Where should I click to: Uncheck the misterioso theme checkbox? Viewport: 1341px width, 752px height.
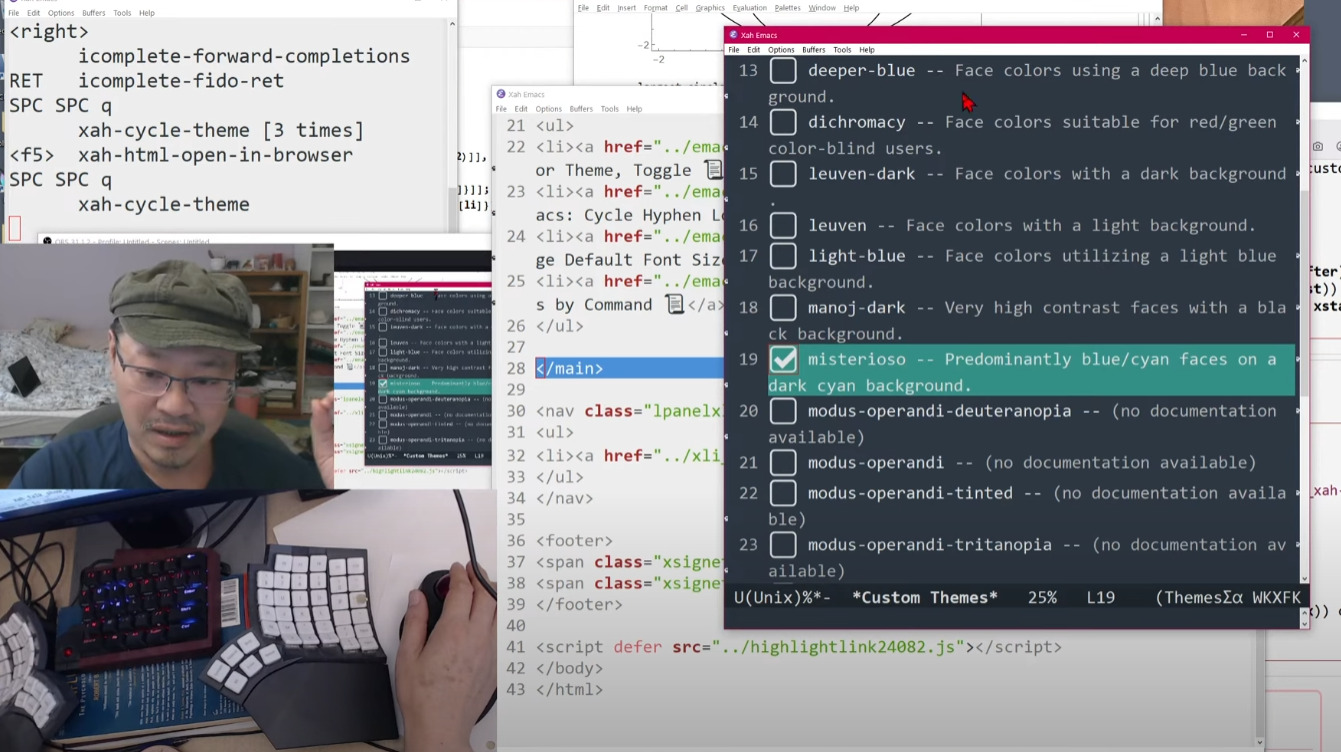(x=783, y=359)
